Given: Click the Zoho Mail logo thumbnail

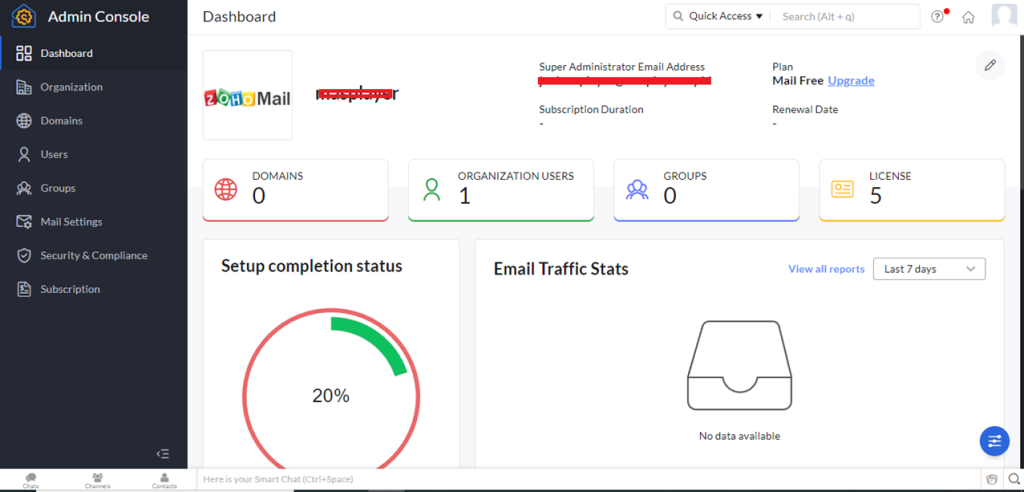Looking at the screenshot, I should [248, 95].
